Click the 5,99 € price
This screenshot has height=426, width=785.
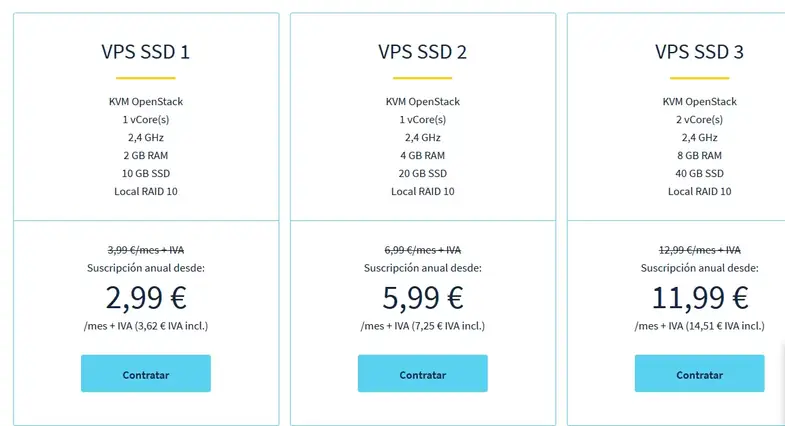(x=423, y=298)
